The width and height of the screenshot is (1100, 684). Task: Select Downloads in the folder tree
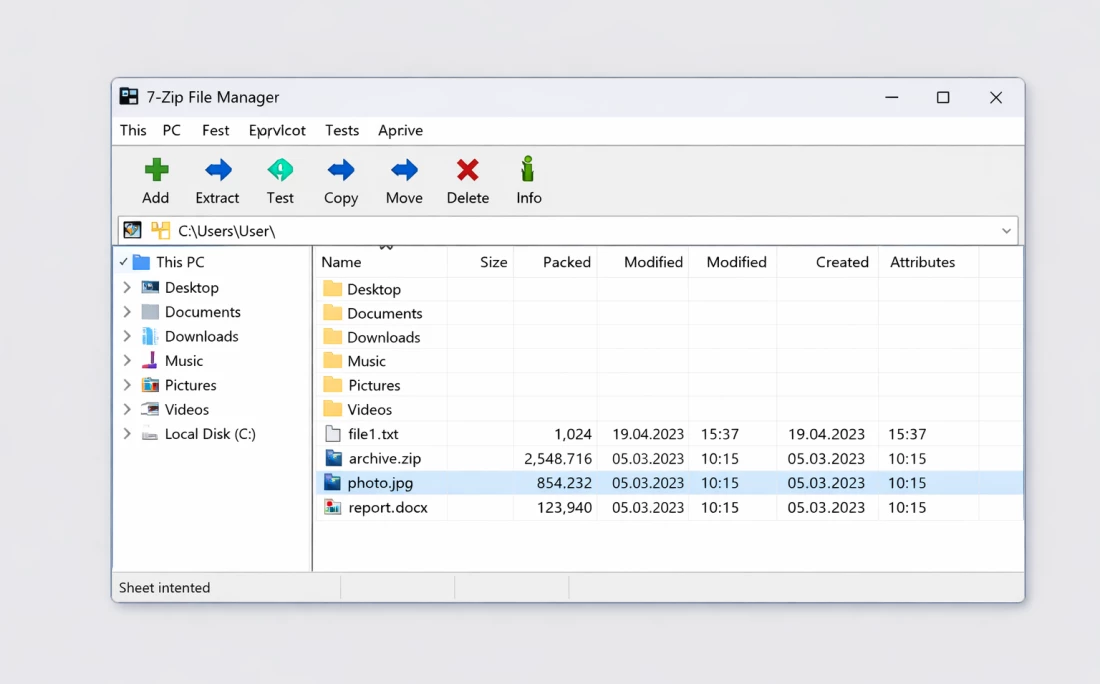[x=201, y=336]
